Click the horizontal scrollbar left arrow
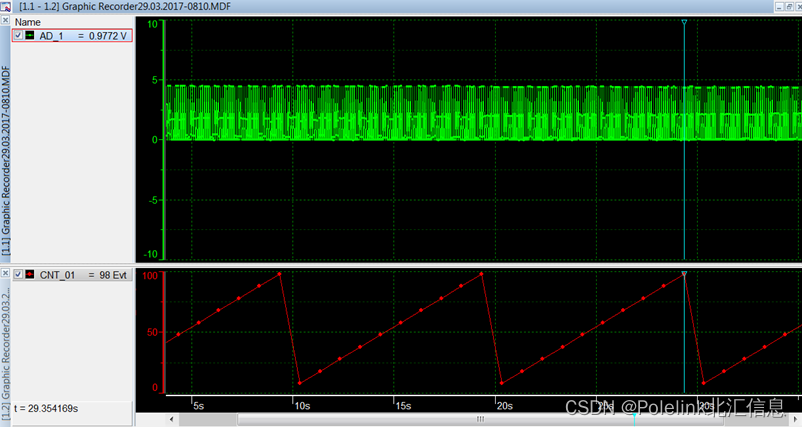The width and height of the screenshot is (802, 427). click(x=172, y=419)
